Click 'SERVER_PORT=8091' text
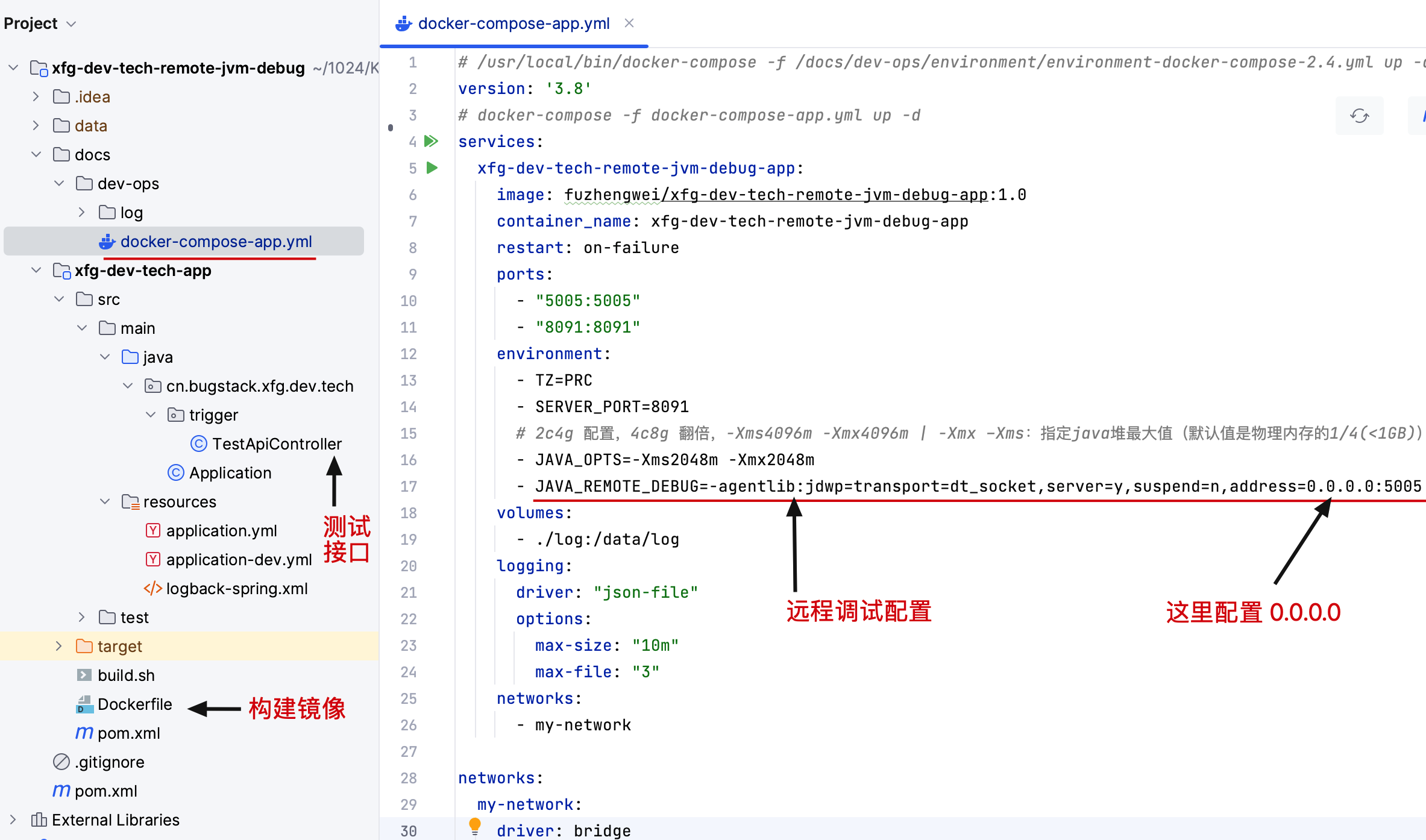Screen dimensions: 1426x840 (612, 407)
